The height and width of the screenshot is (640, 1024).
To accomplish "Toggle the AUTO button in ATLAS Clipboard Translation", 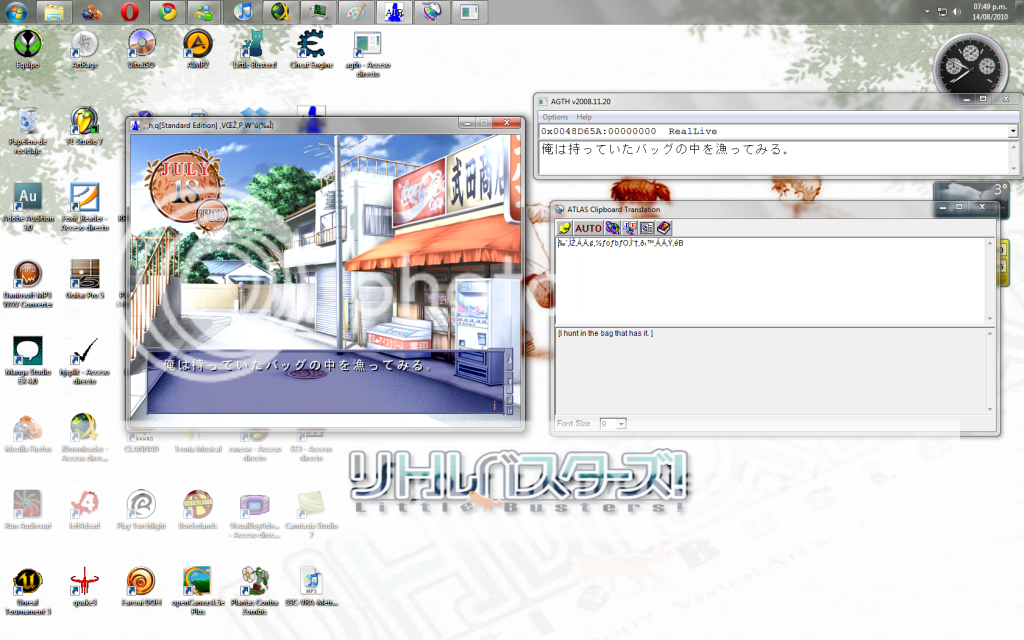I will 588,228.
